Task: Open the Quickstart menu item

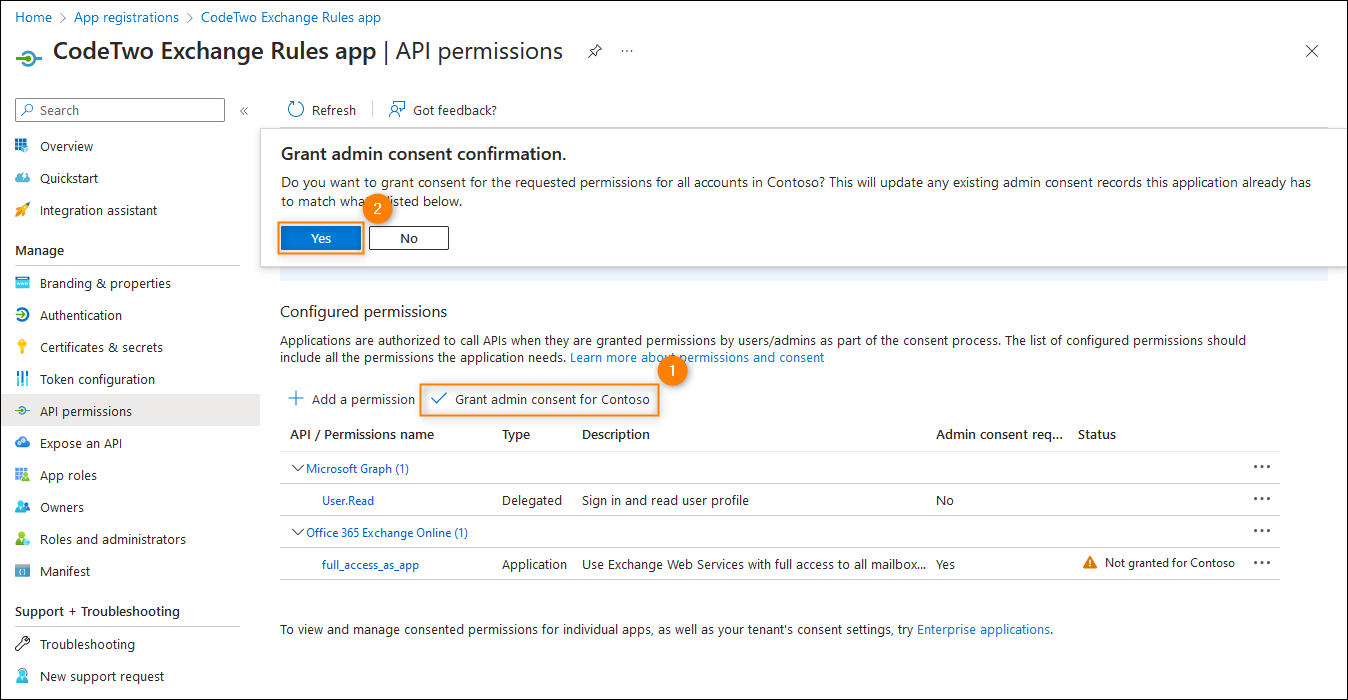Action: tap(69, 178)
